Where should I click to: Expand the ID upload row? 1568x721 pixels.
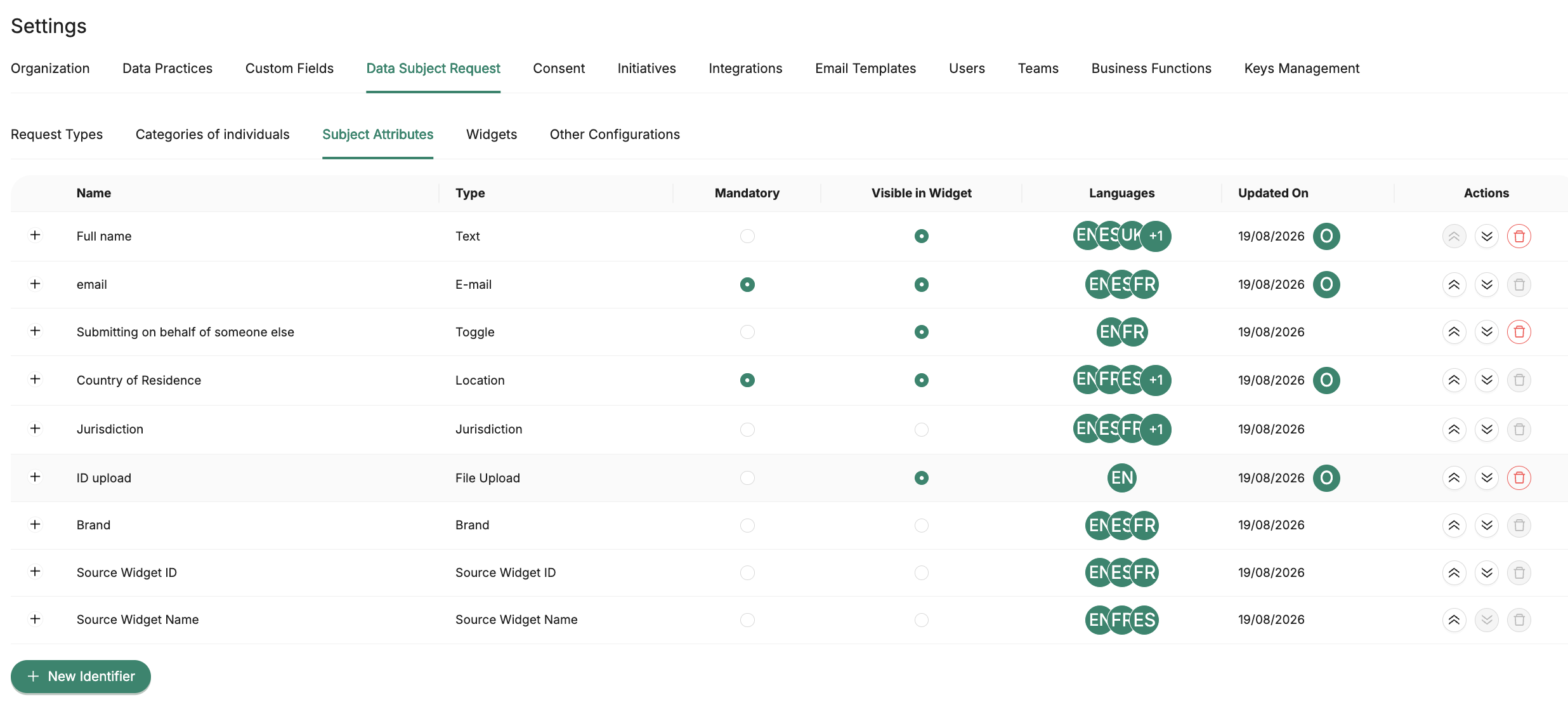point(36,477)
